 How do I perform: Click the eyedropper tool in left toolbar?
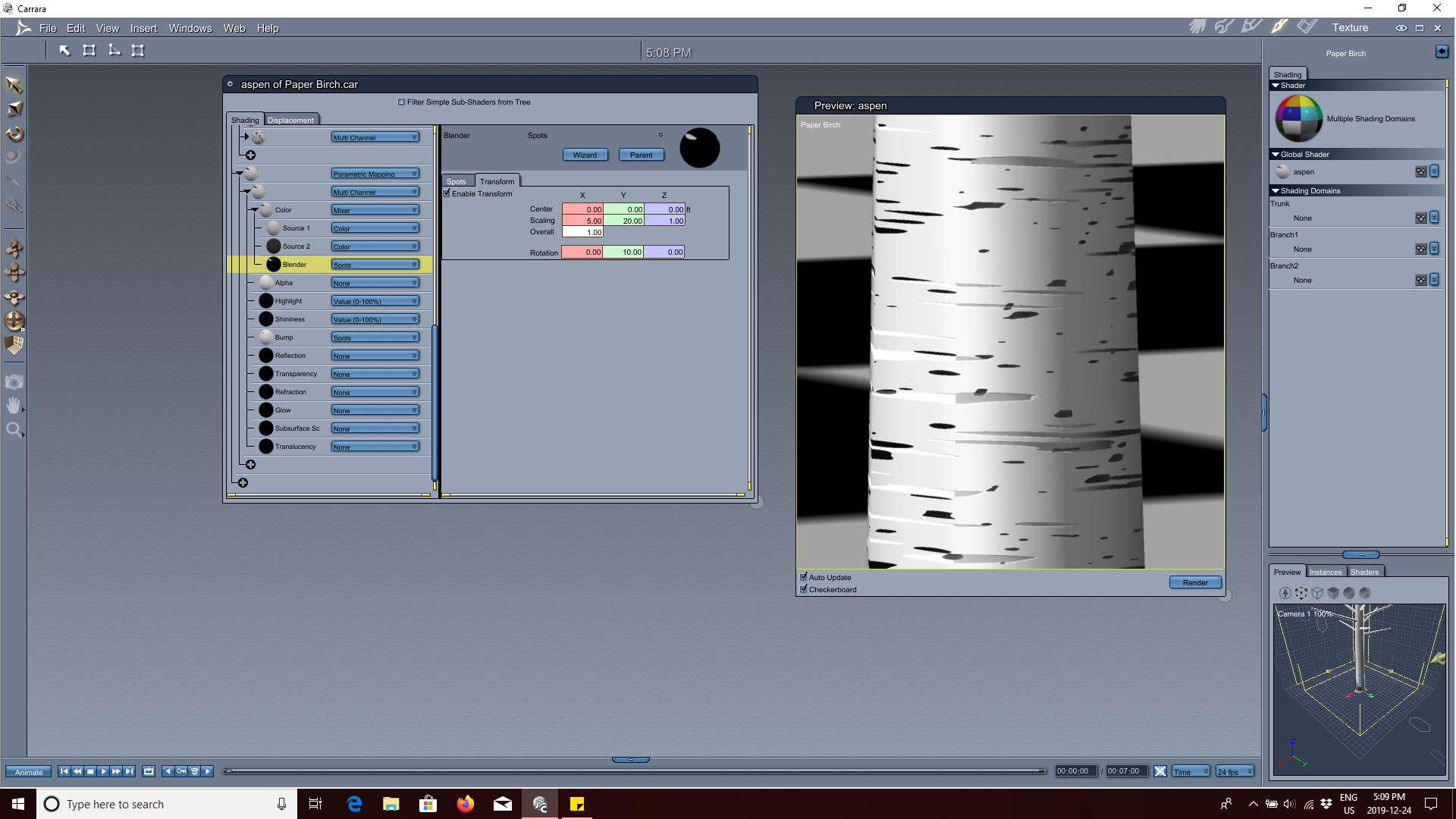pos(14,181)
